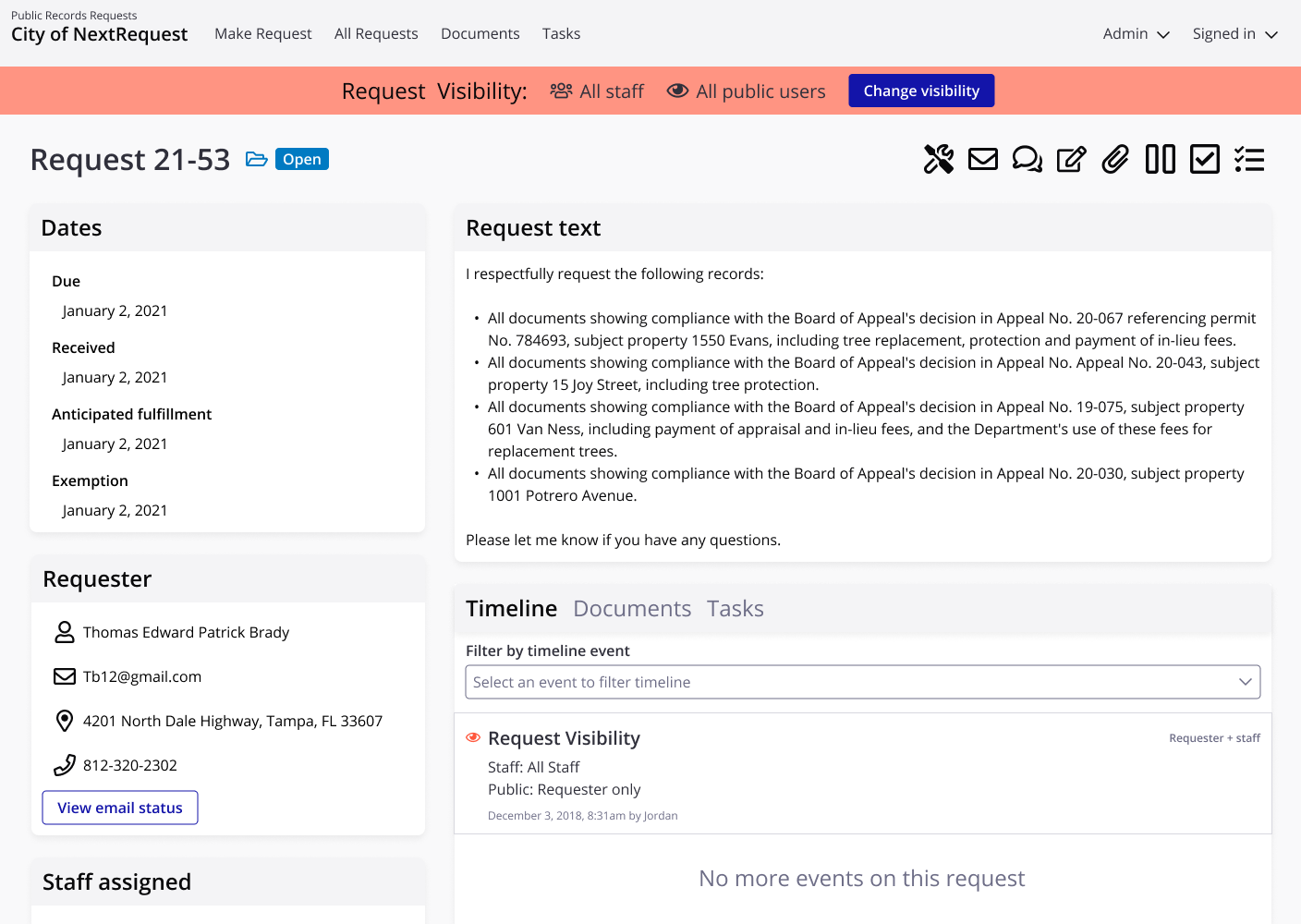Click the Change visibility button
This screenshot has height=924, width=1301.
[x=921, y=91]
